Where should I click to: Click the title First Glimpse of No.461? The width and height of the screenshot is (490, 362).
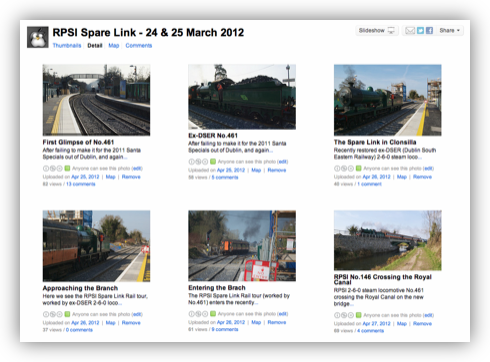pyautogui.click(x=78, y=142)
